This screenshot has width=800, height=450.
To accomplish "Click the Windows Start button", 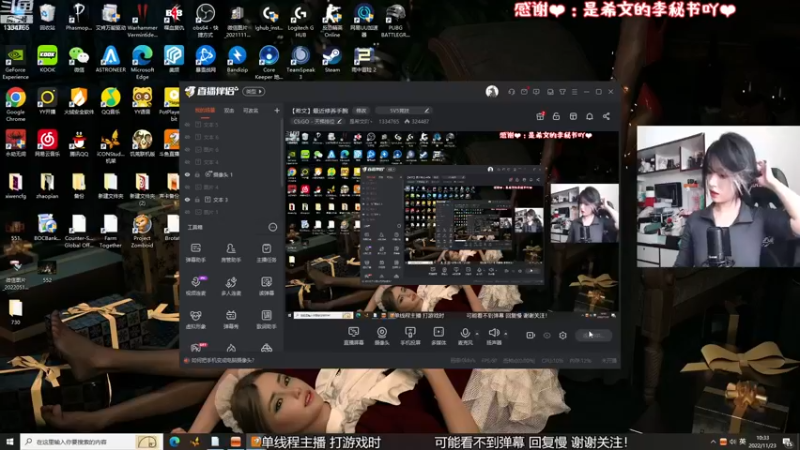I will (x=10, y=441).
